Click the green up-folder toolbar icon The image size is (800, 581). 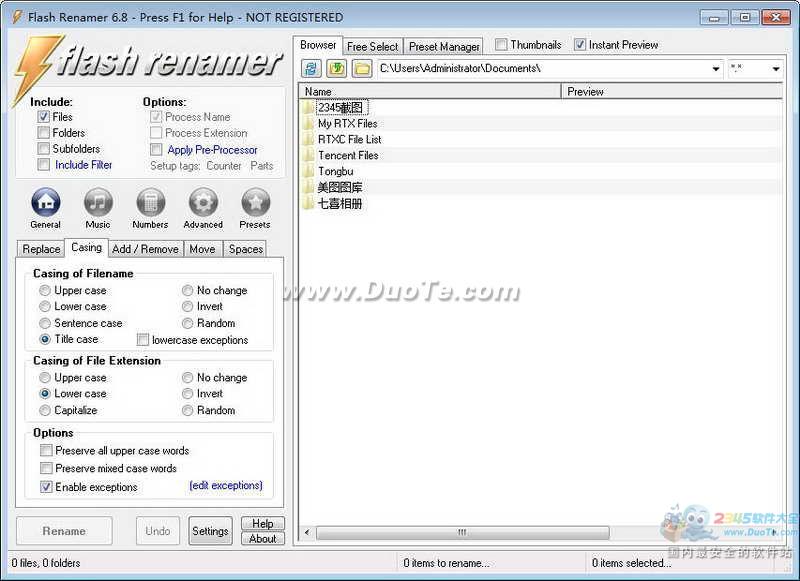336,68
